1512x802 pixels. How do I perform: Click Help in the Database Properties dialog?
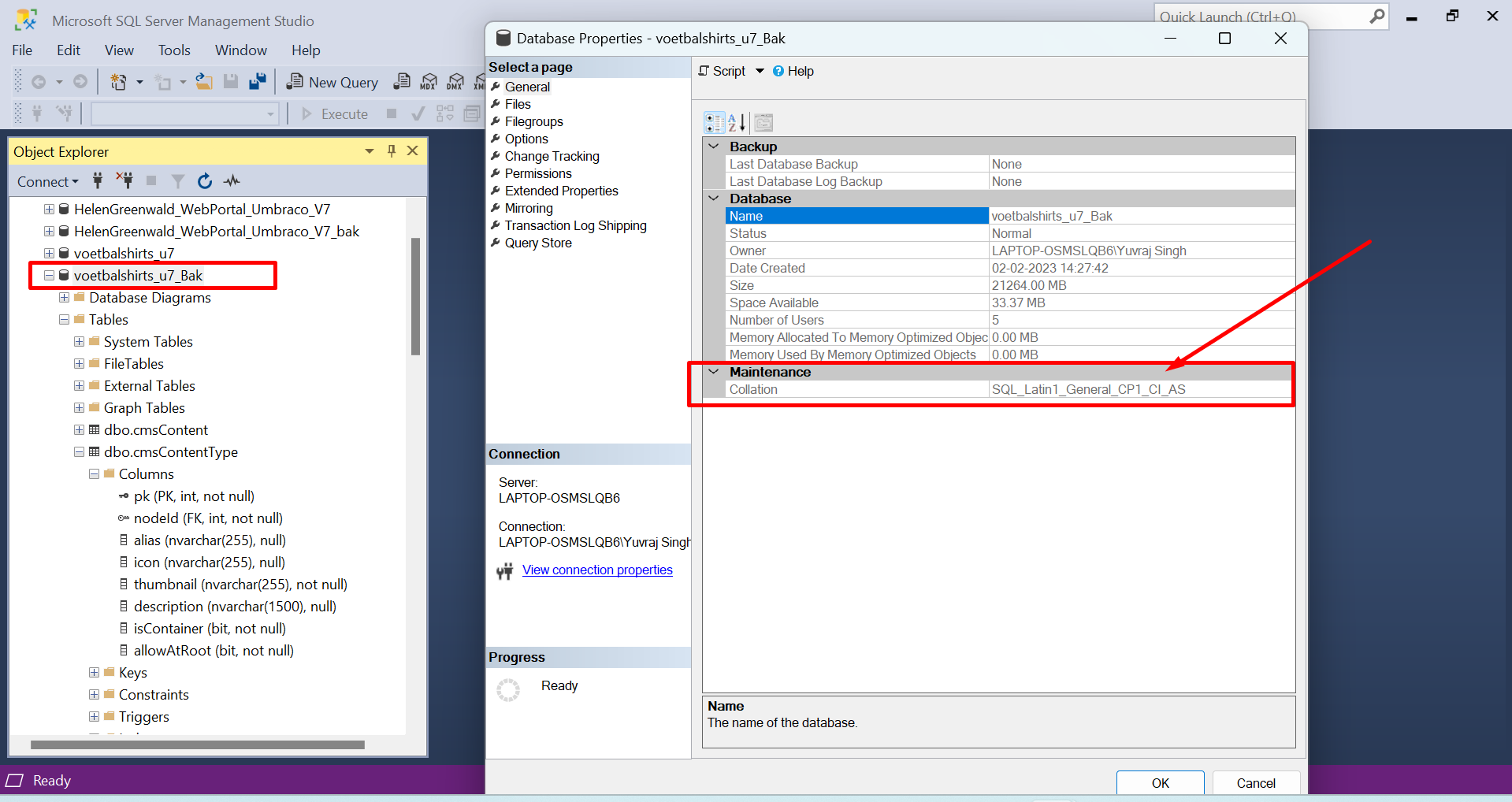(x=793, y=71)
